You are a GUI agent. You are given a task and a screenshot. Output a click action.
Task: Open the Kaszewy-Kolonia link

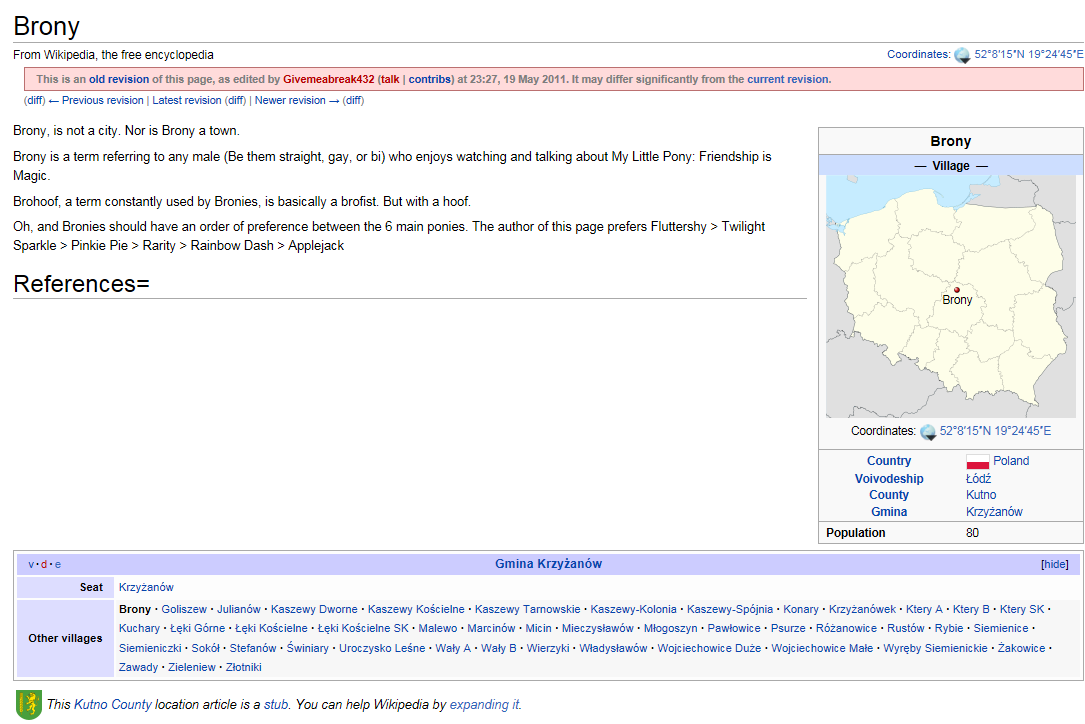[633, 609]
